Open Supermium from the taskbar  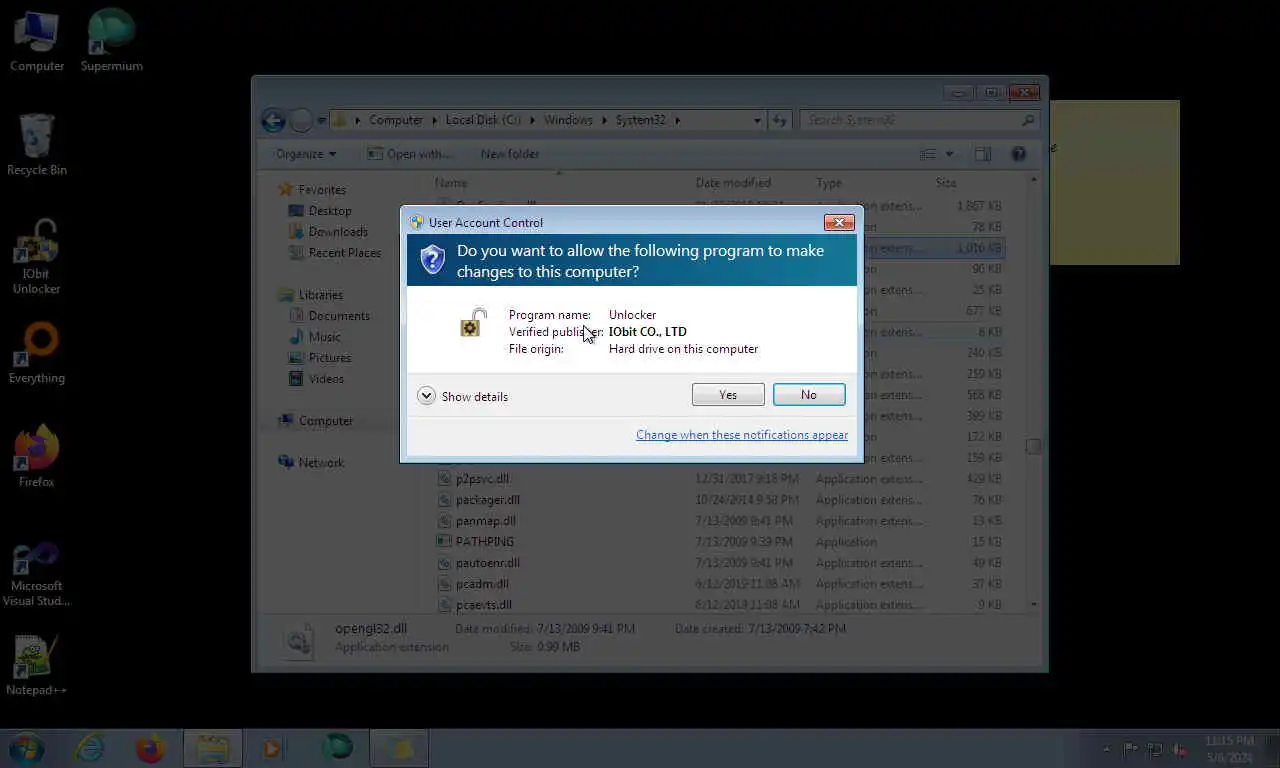337,748
